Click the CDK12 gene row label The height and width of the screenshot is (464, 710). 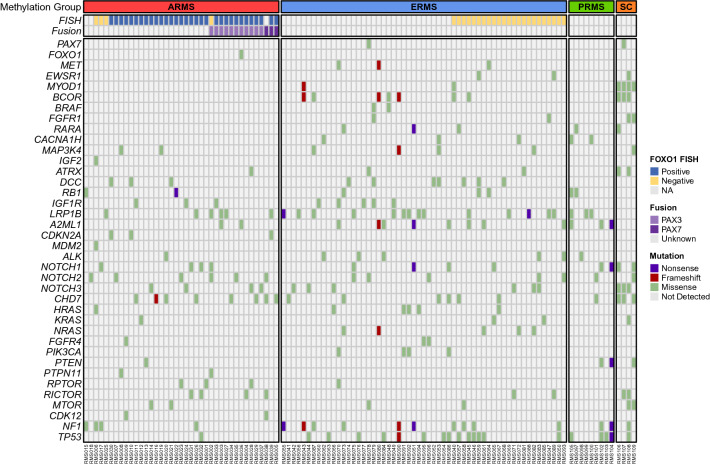coord(66,416)
